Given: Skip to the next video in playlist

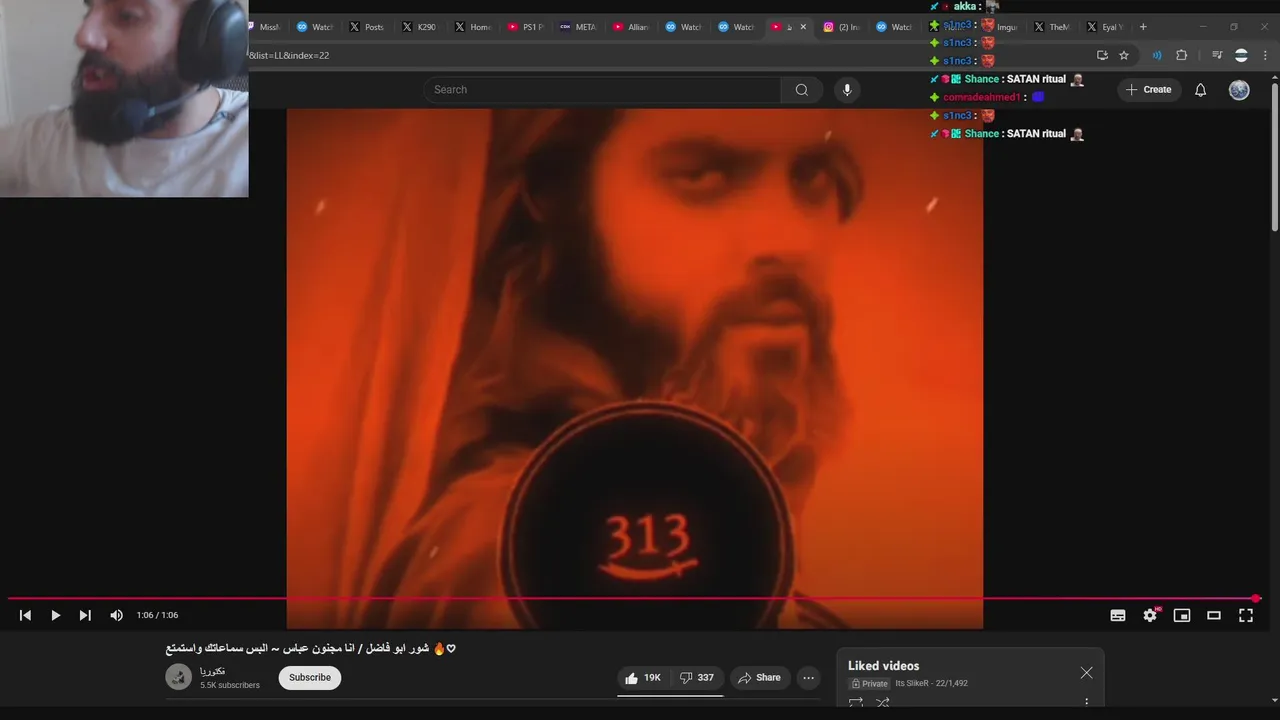Looking at the screenshot, I should coord(85,616).
